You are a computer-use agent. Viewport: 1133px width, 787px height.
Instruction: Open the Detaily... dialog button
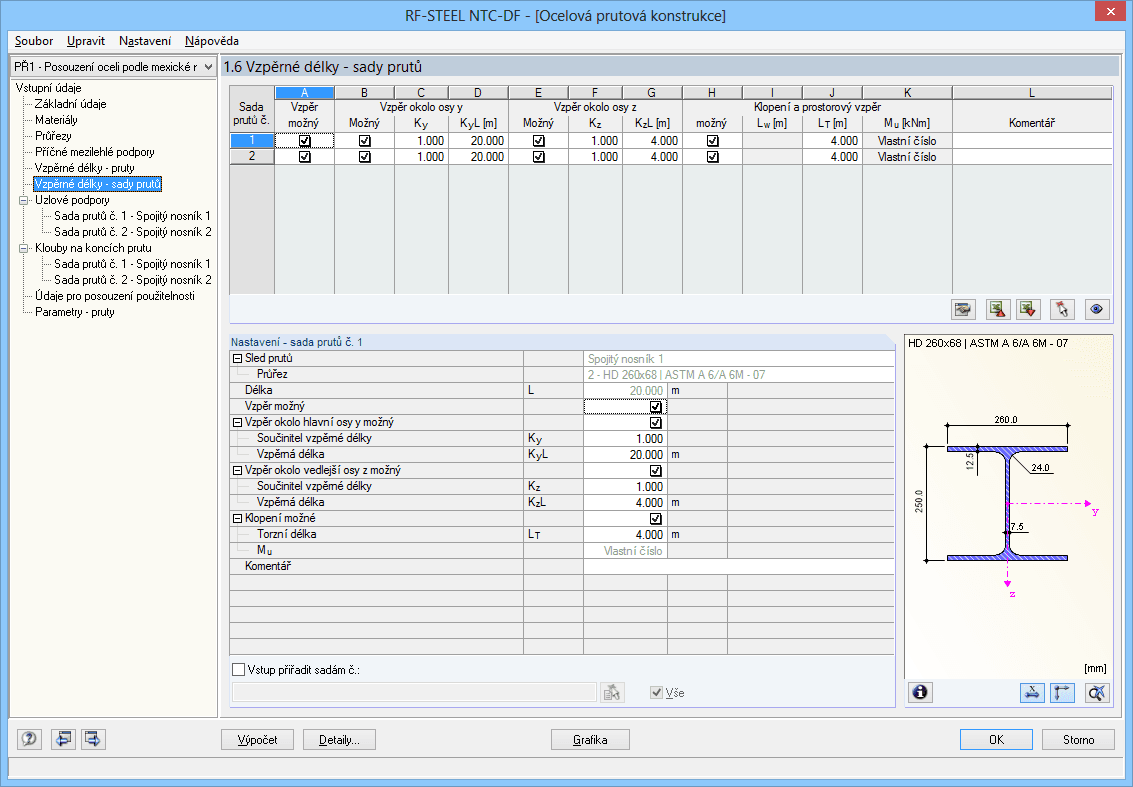pos(339,739)
